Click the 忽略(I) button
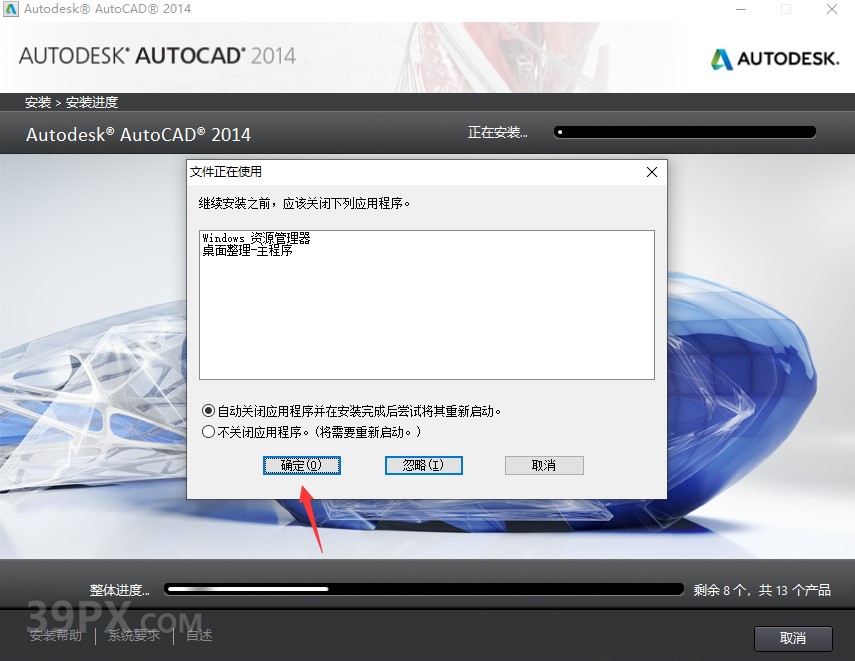The height and width of the screenshot is (661, 855). coord(423,465)
